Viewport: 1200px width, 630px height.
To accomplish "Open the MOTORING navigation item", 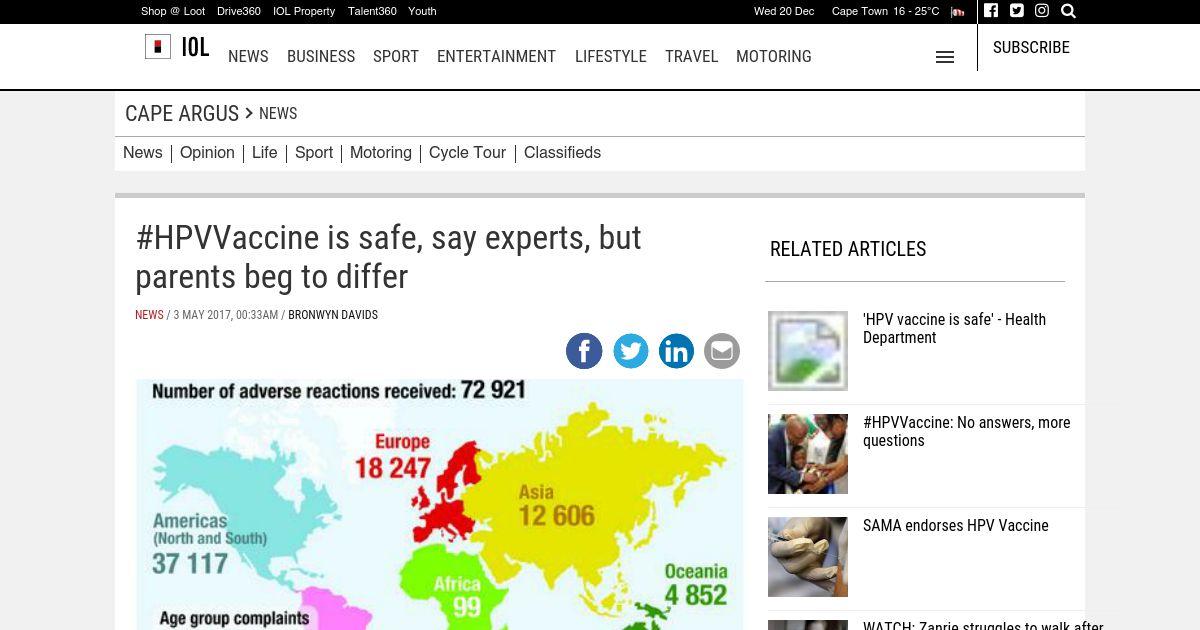I will (774, 57).
